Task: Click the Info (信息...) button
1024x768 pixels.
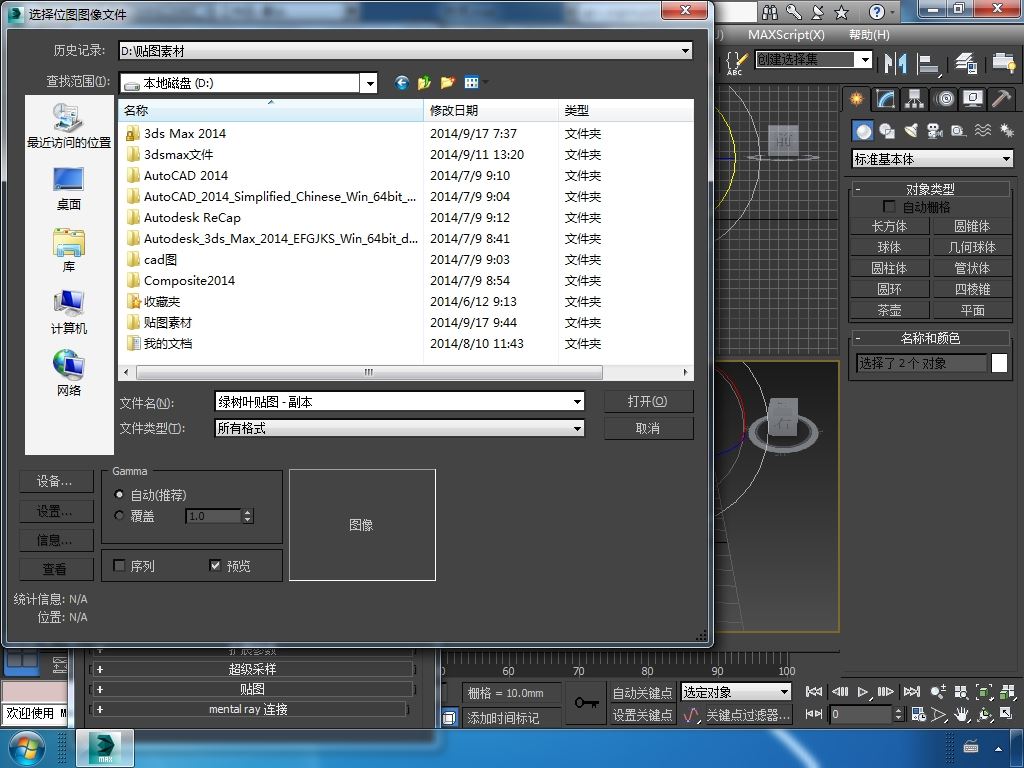Action: (56, 540)
